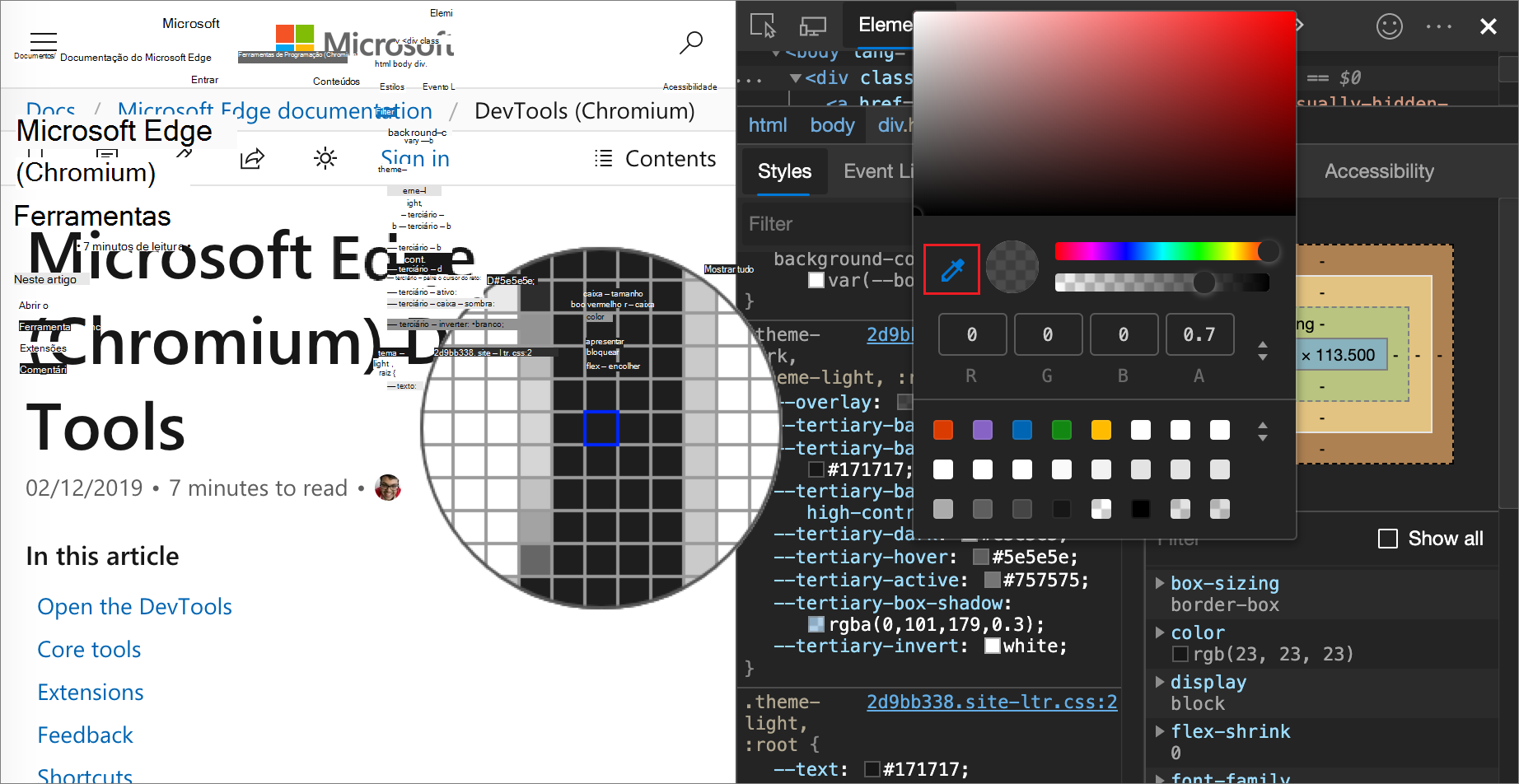Toggle the checkbox beside rgb(23, 23, 23)
The image size is (1519, 784).
click(x=1180, y=654)
